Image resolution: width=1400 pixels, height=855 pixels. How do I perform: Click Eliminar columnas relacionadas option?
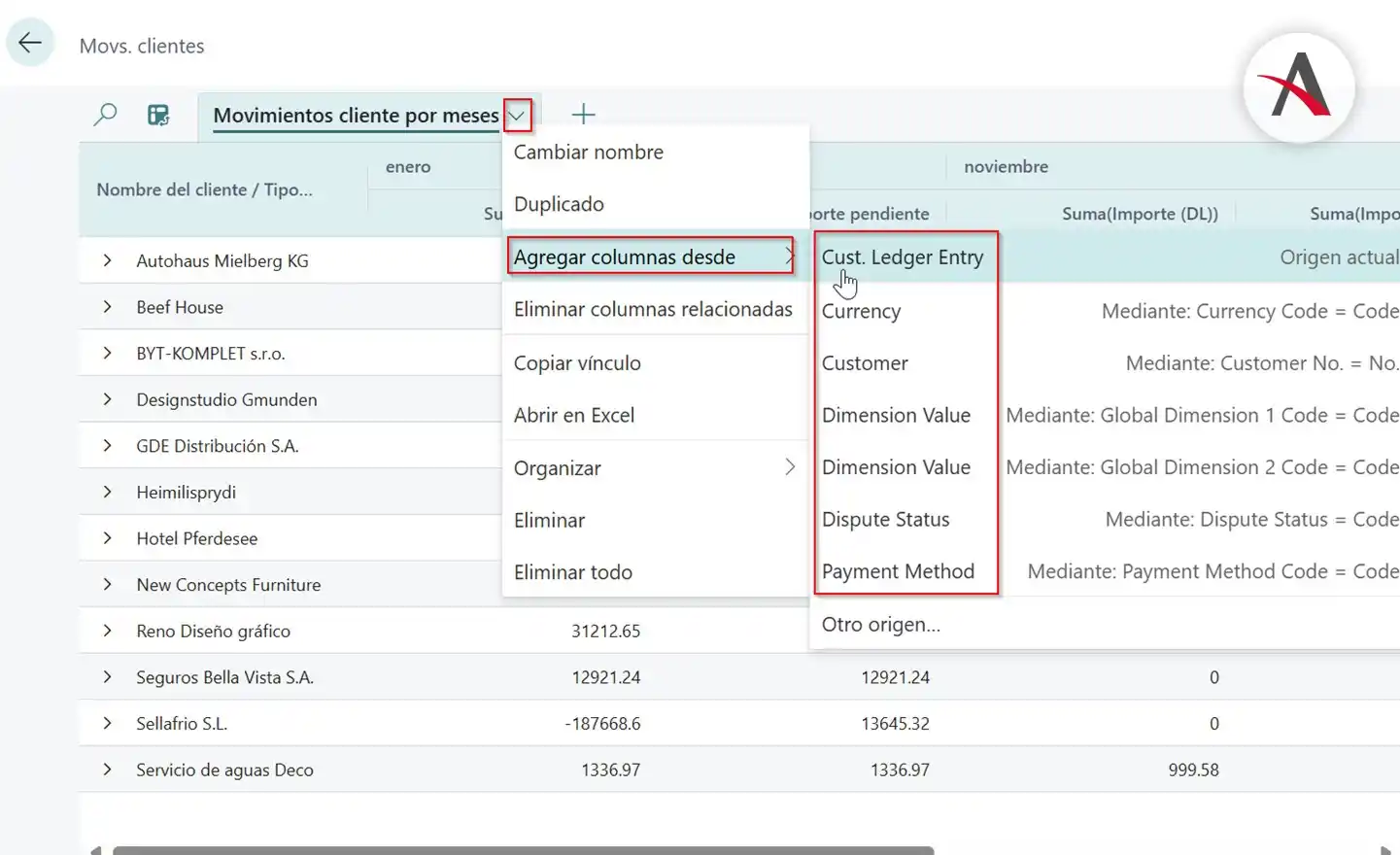tap(653, 309)
